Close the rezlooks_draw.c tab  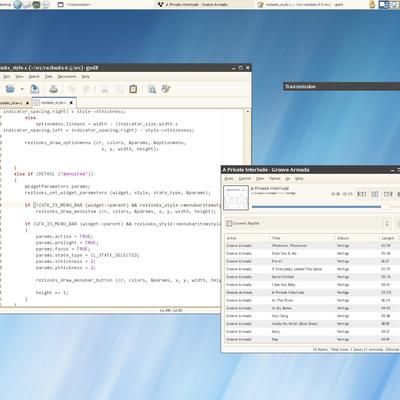click(26, 103)
